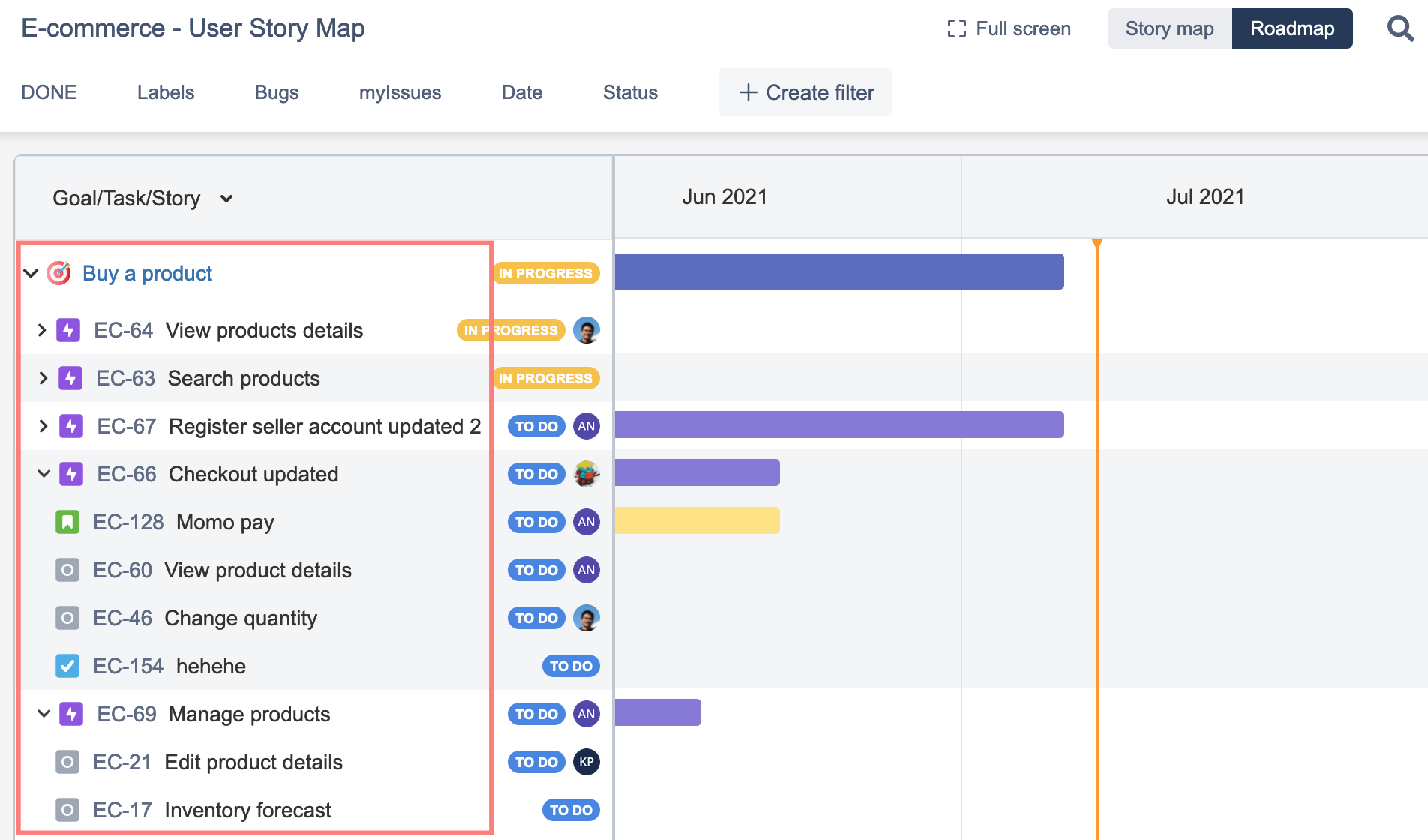This screenshot has height=840, width=1428.
Task: Click the epic lightning icon for EC-64
Action: (x=68, y=330)
